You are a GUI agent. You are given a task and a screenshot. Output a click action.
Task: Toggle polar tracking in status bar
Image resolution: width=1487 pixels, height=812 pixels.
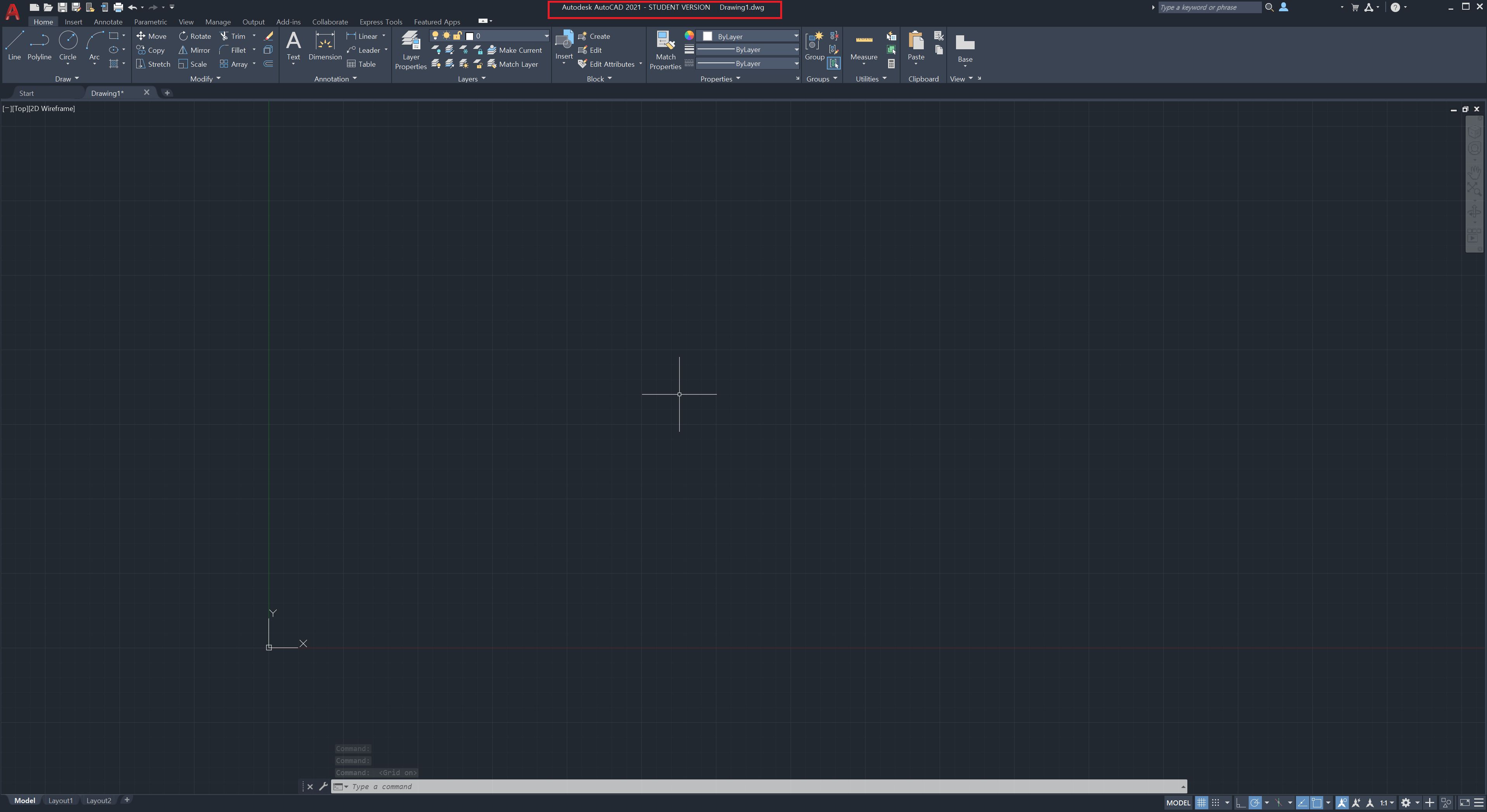pos(1254,803)
